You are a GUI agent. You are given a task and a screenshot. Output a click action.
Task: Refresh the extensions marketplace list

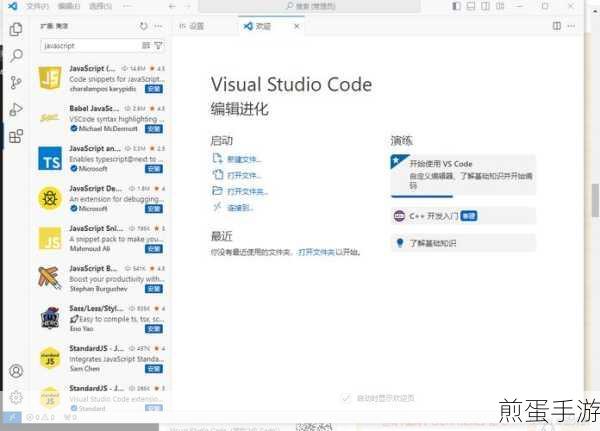[x=143, y=26]
